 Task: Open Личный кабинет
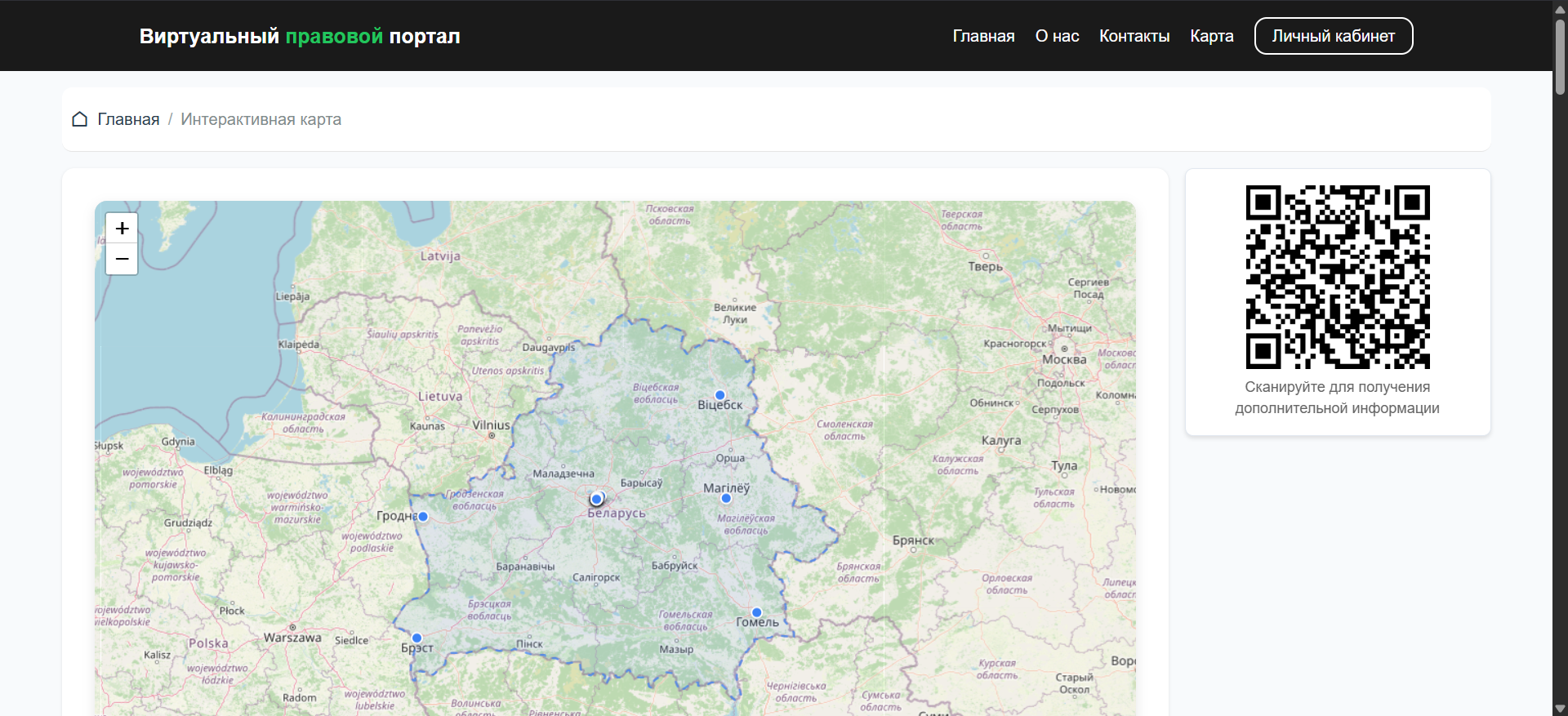[1333, 36]
